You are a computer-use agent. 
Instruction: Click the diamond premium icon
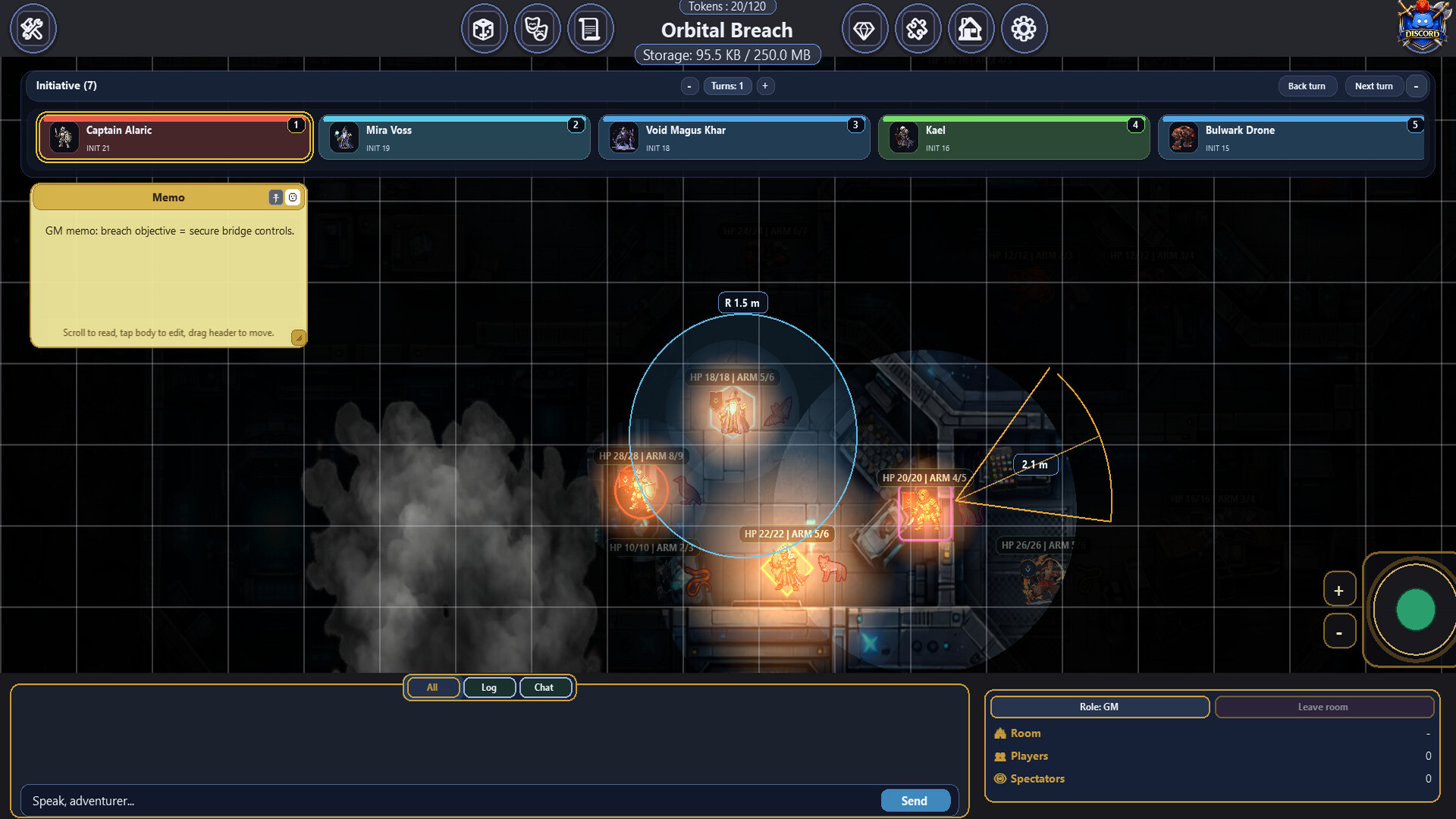pos(864,28)
